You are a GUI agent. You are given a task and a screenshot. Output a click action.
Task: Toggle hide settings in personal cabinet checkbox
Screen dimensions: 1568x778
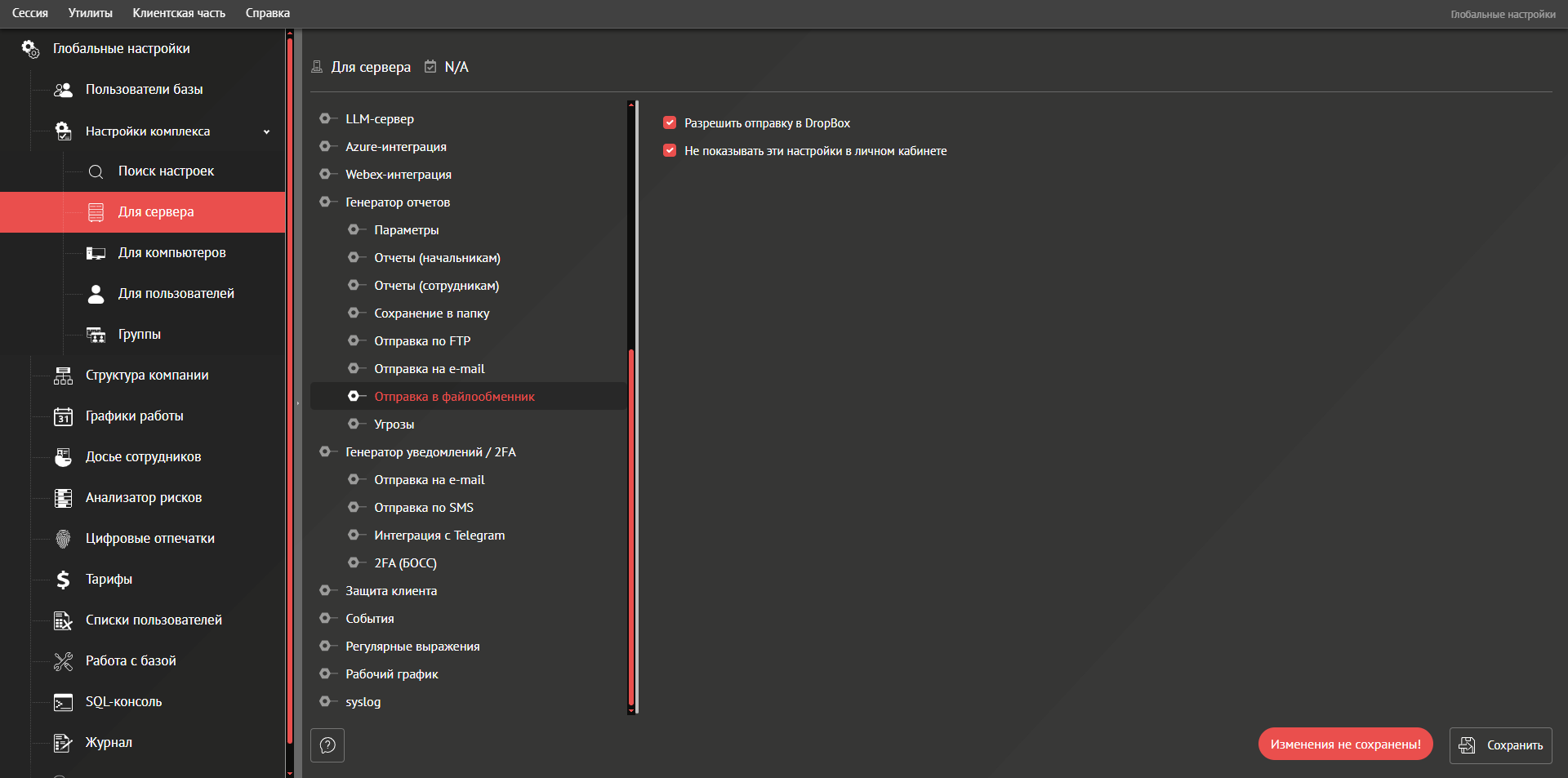(670, 151)
